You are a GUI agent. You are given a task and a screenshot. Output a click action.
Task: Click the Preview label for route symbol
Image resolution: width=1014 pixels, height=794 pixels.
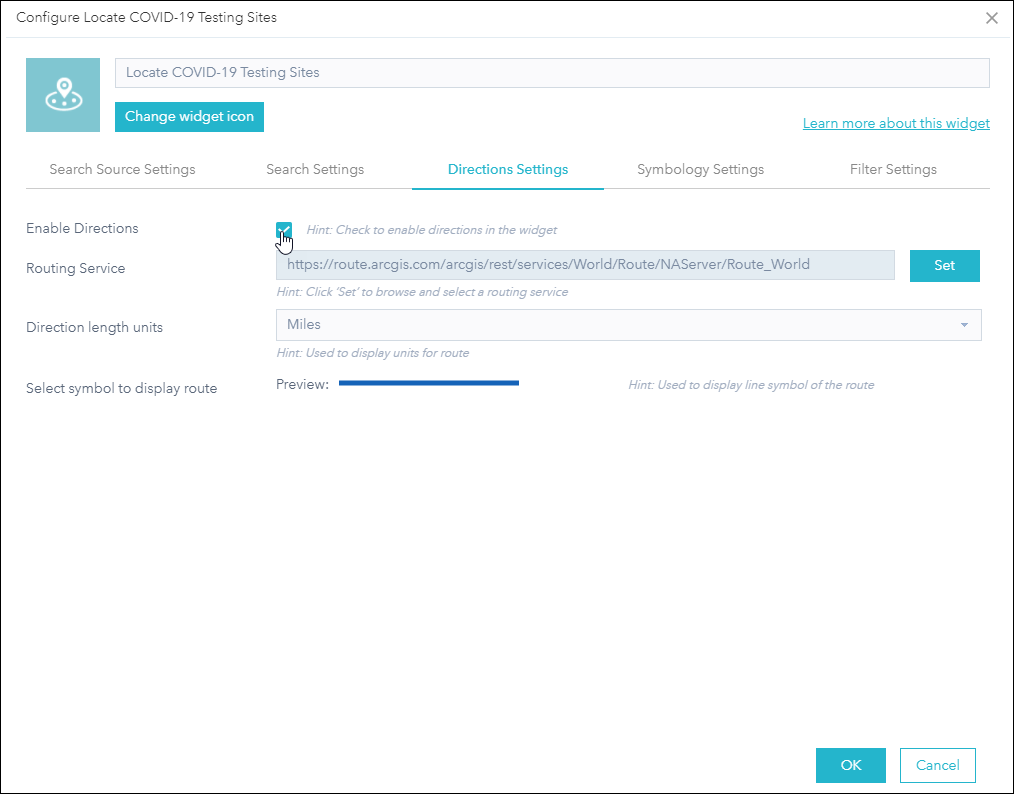(302, 383)
